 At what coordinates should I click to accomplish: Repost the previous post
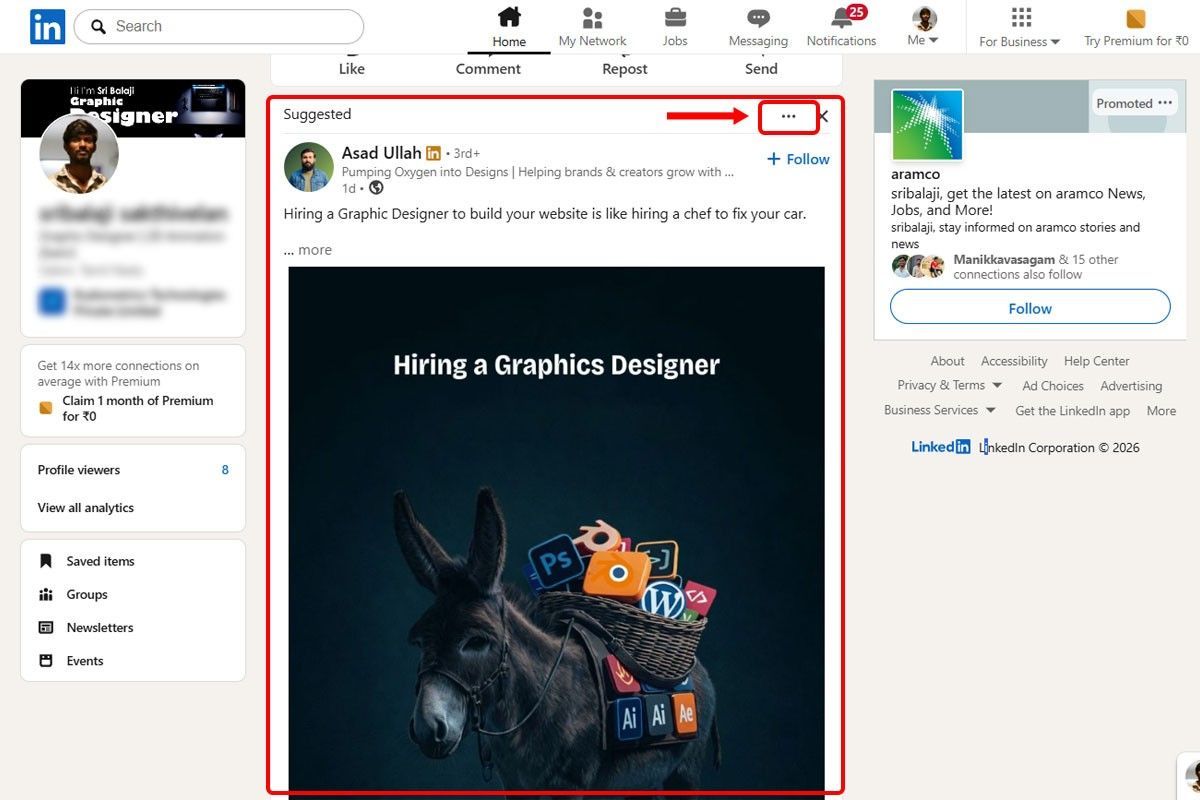(x=625, y=69)
